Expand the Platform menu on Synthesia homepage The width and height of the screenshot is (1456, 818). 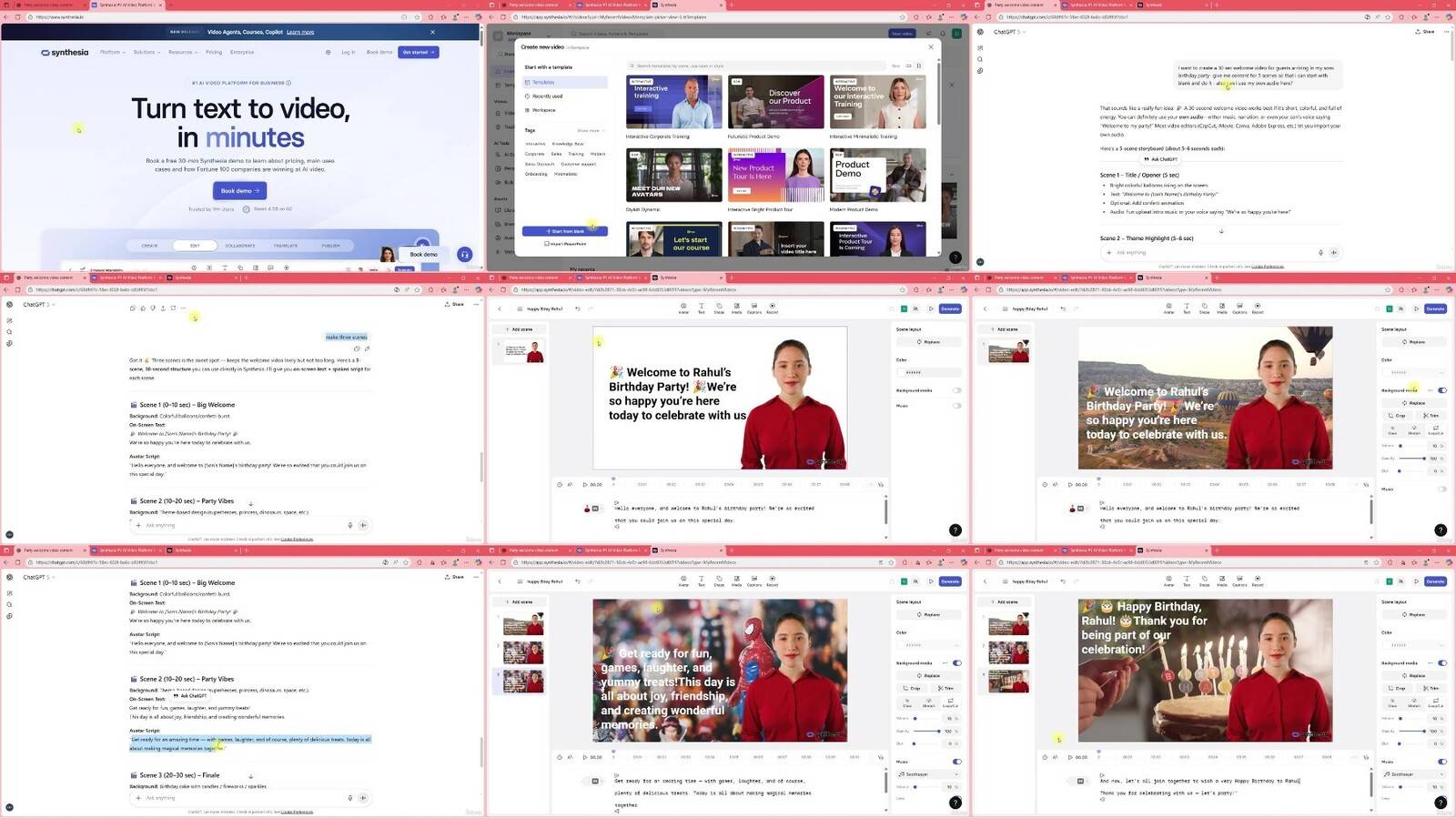coord(112,53)
